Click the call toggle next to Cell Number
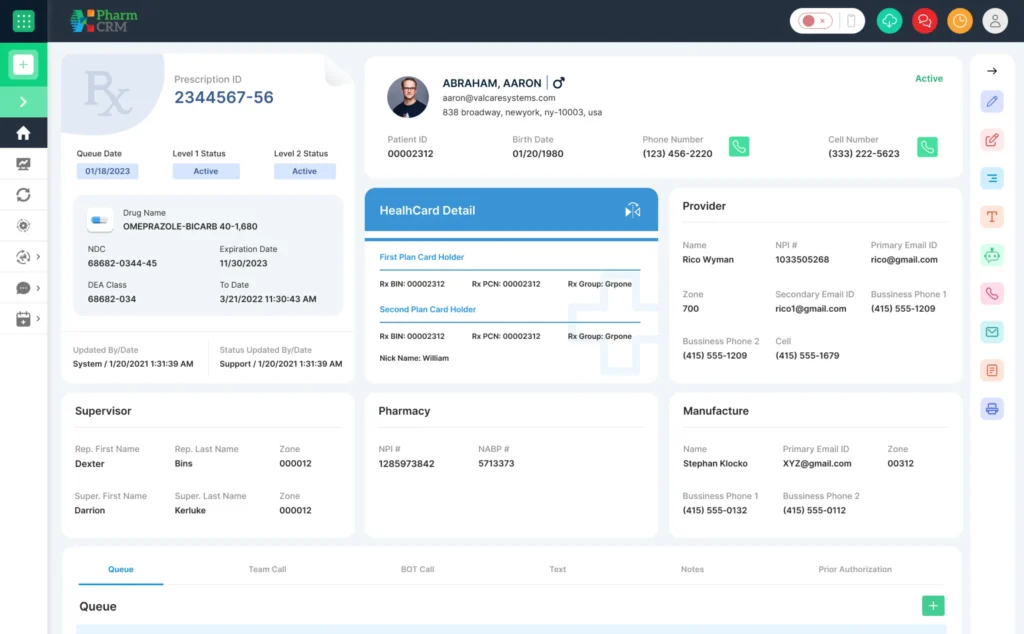 coord(927,147)
